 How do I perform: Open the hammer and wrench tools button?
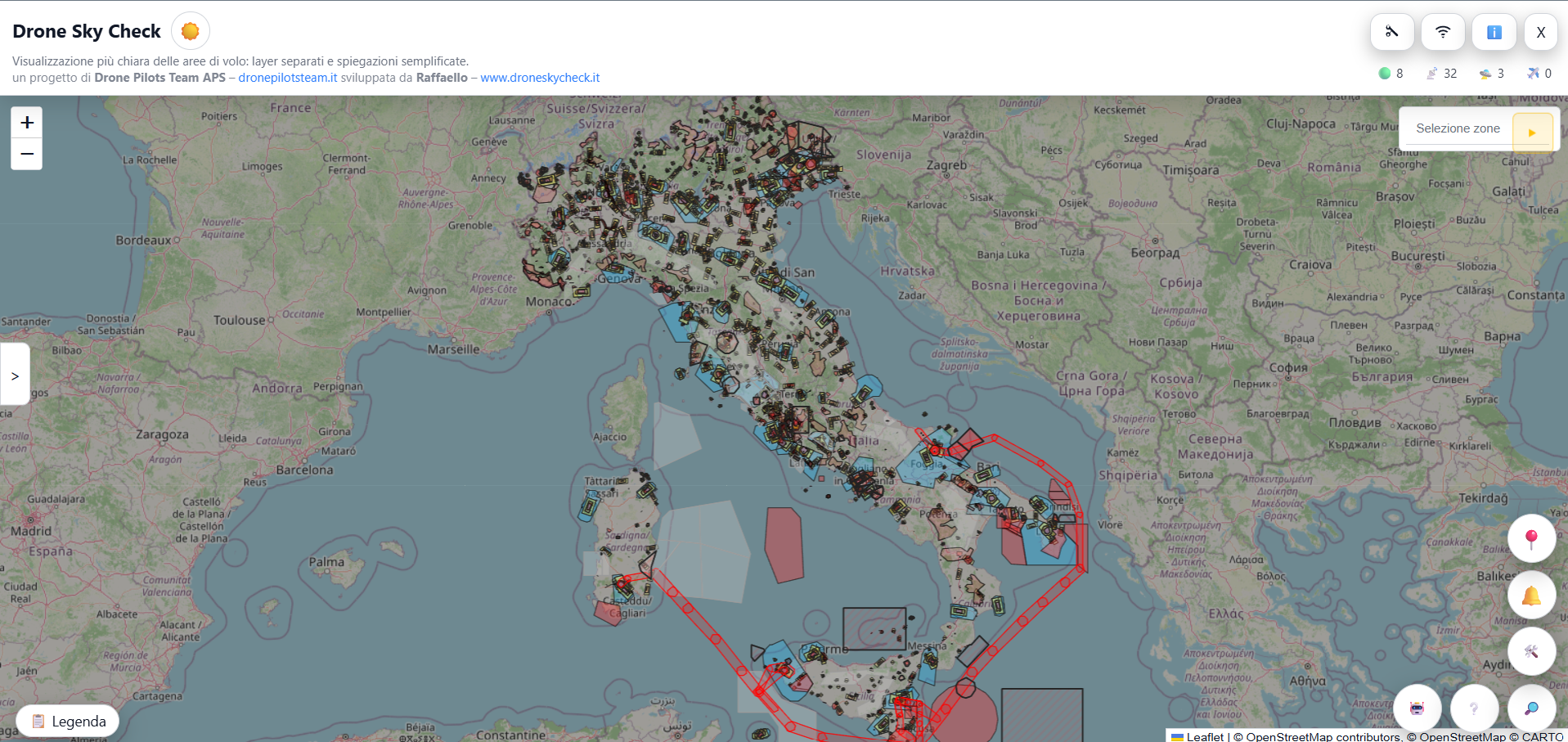click(1531, 651)
